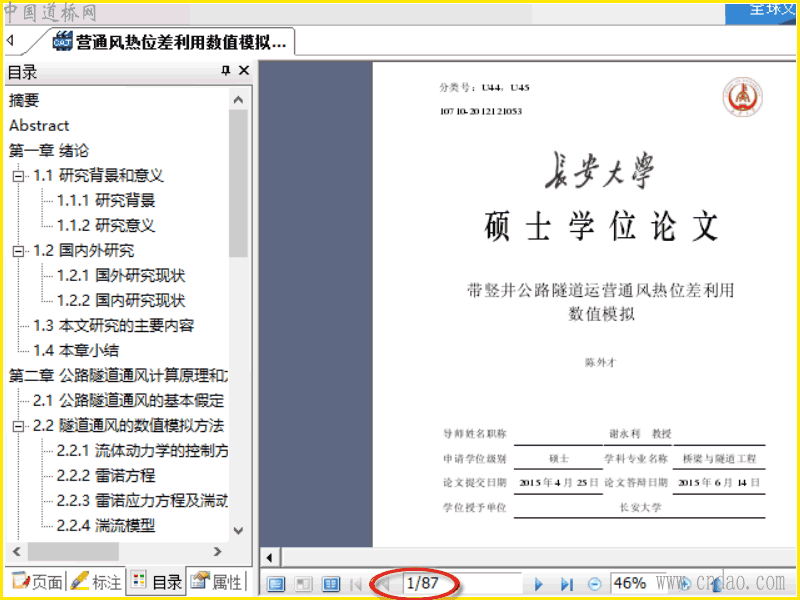Open the 标注 tab
800x600 pixels.
pos(96,581)
